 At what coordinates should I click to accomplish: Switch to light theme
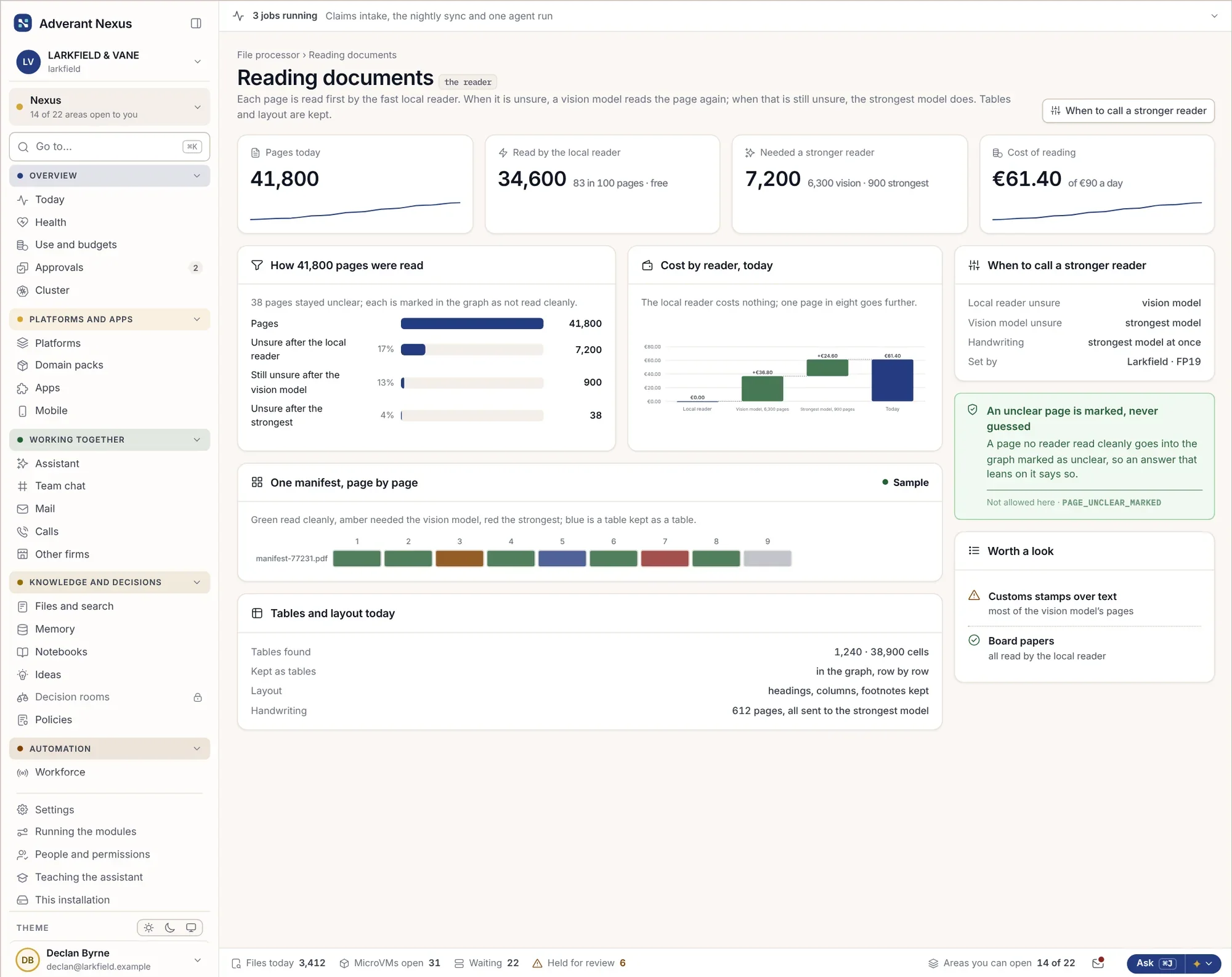pyautogui.click(x=148, y=928)
